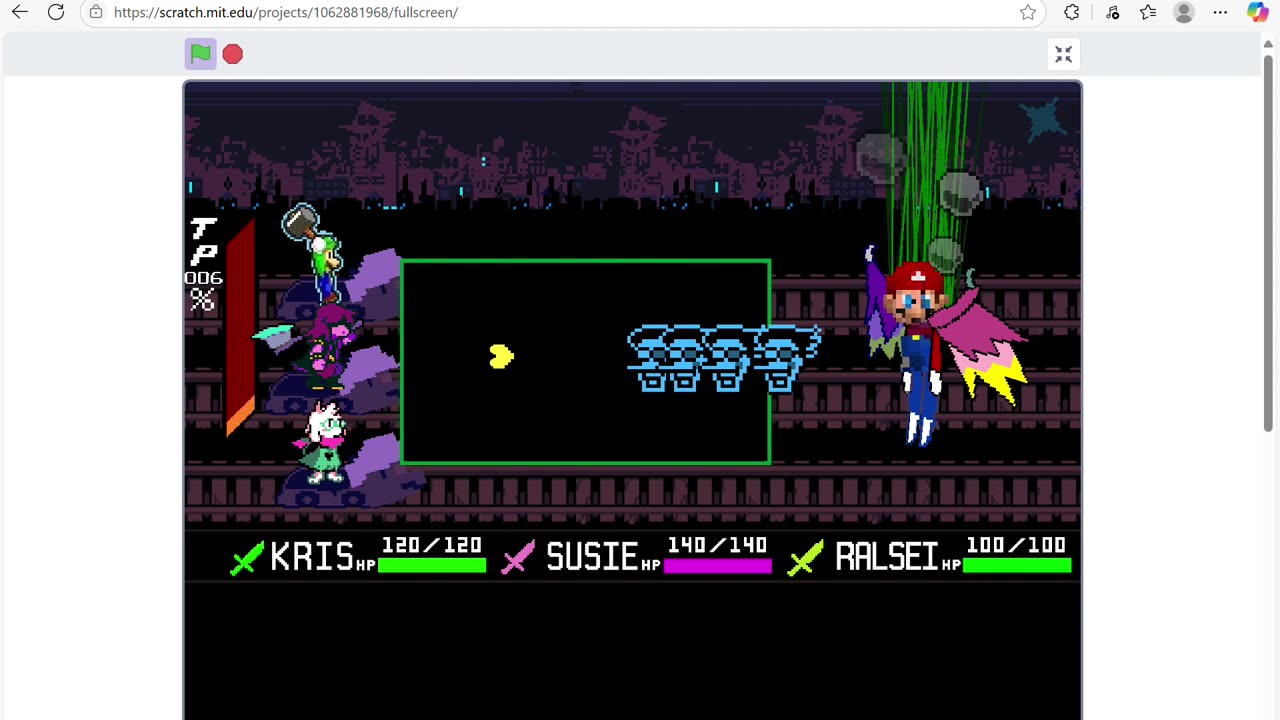The height and width of the screenshot is (720, 1280).
Task: Reload the page with refresh icon
Action: 56,12
